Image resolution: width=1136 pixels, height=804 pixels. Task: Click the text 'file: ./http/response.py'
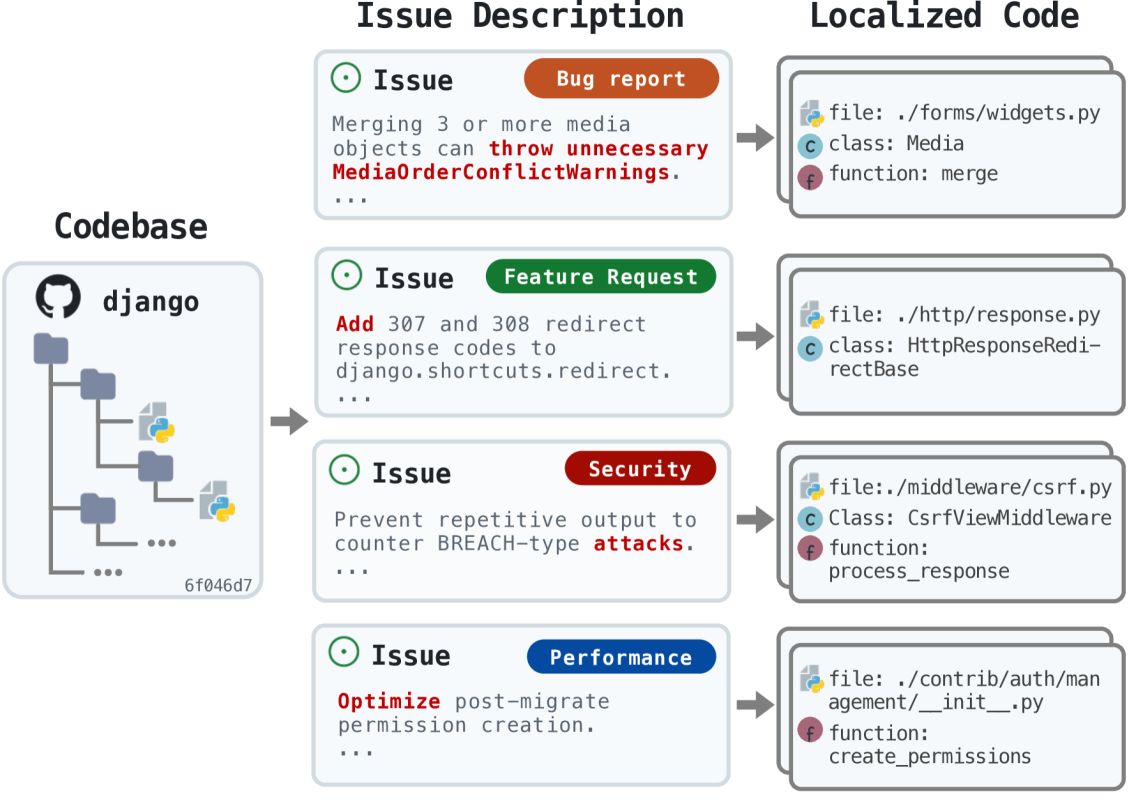pyautogui.click(x=964, y=315)
